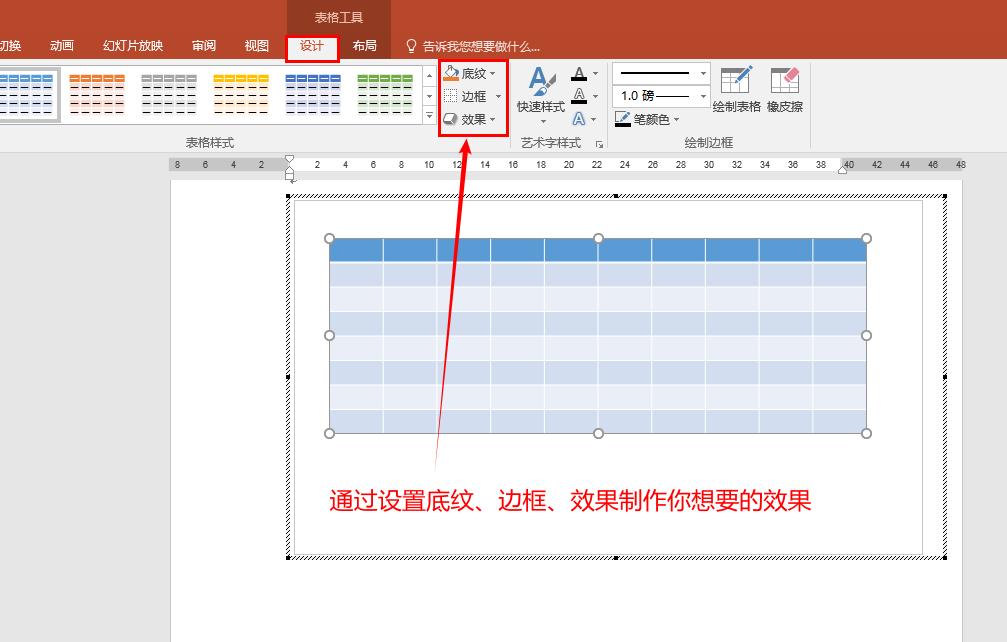Expand the 快速样式 dropdown arrow
Screen dimensions: 1007x642
543,121
